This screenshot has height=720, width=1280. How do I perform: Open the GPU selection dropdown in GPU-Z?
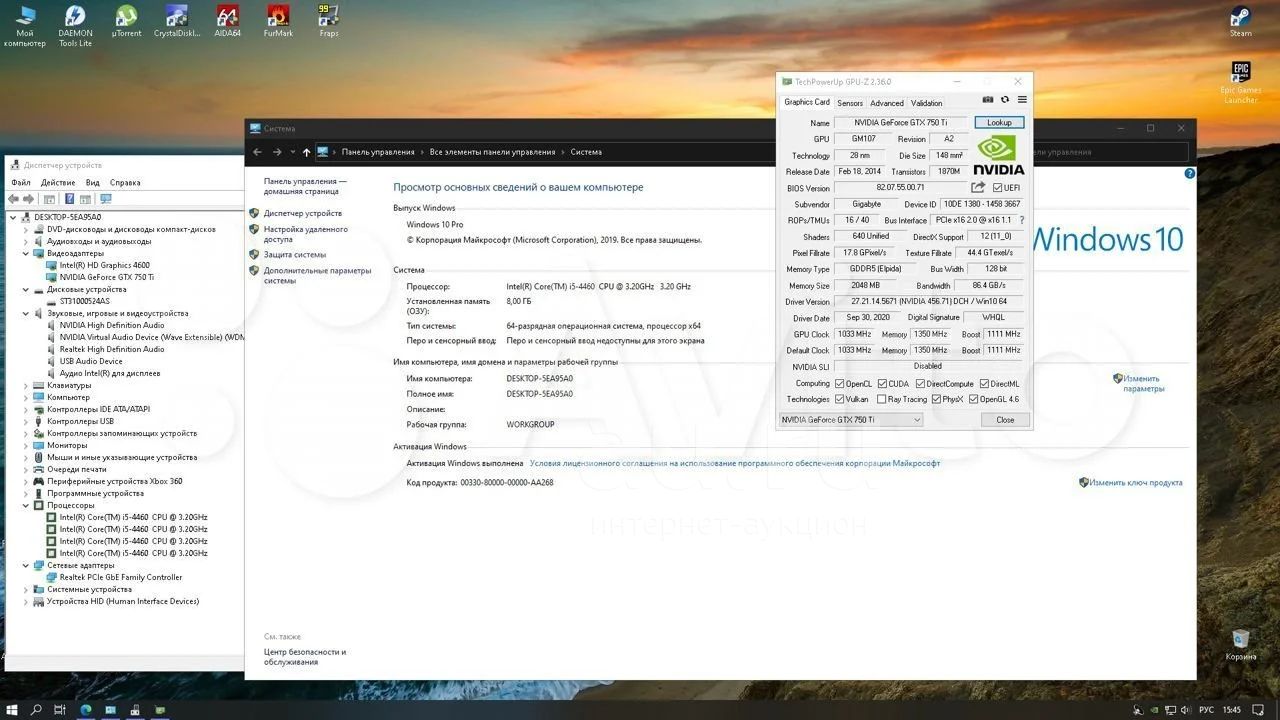[x=851, y=420]
